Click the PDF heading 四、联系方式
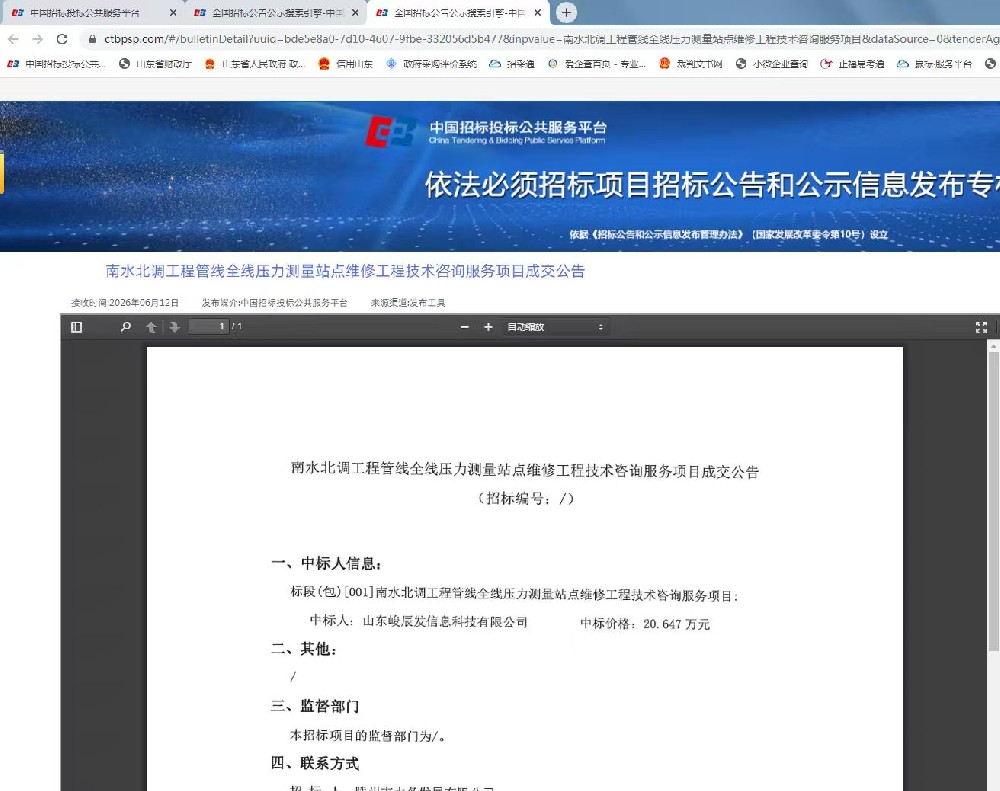Image resolution: width=1000 pixels, height=791 pixels. pyautogui.click(x=315, y=763)
